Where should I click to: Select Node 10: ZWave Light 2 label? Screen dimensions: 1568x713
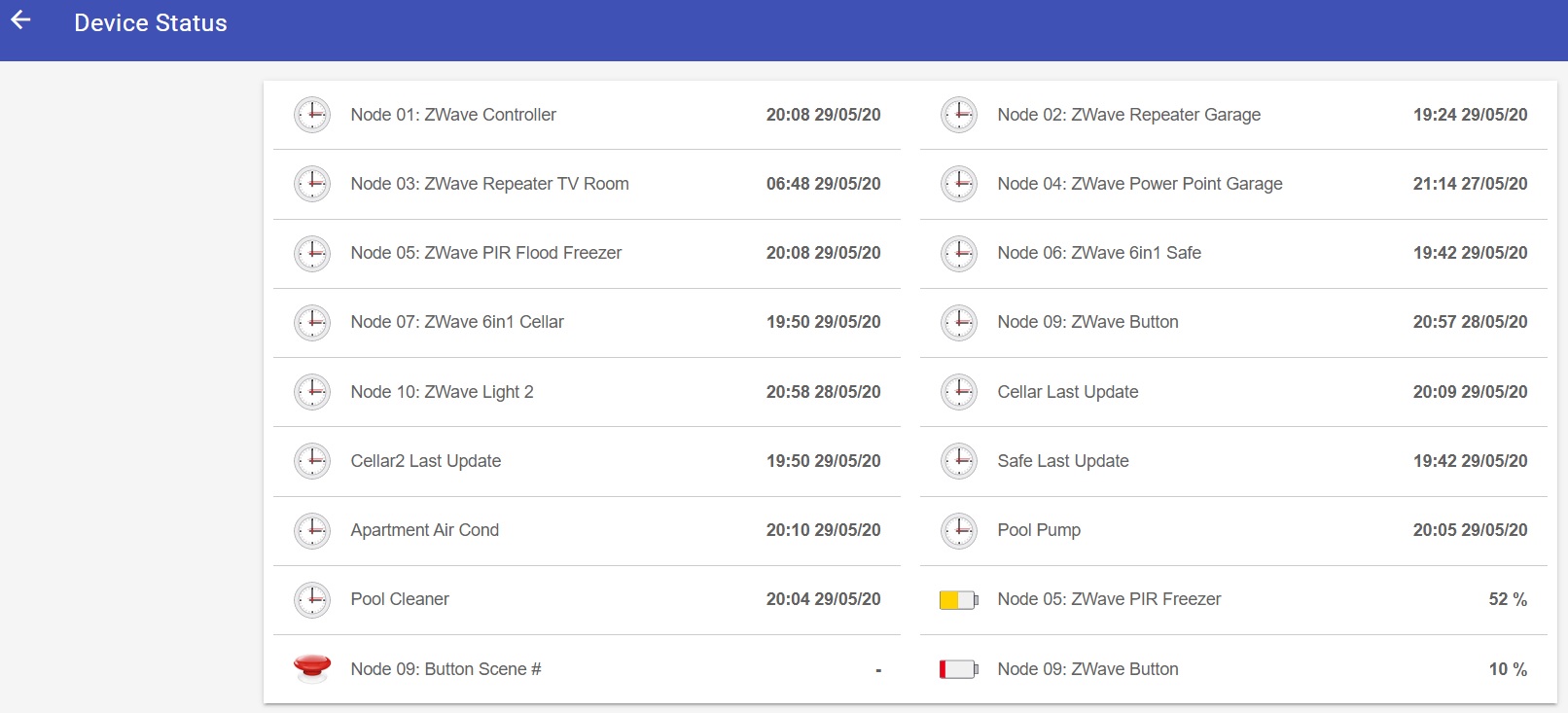[443, 392]
